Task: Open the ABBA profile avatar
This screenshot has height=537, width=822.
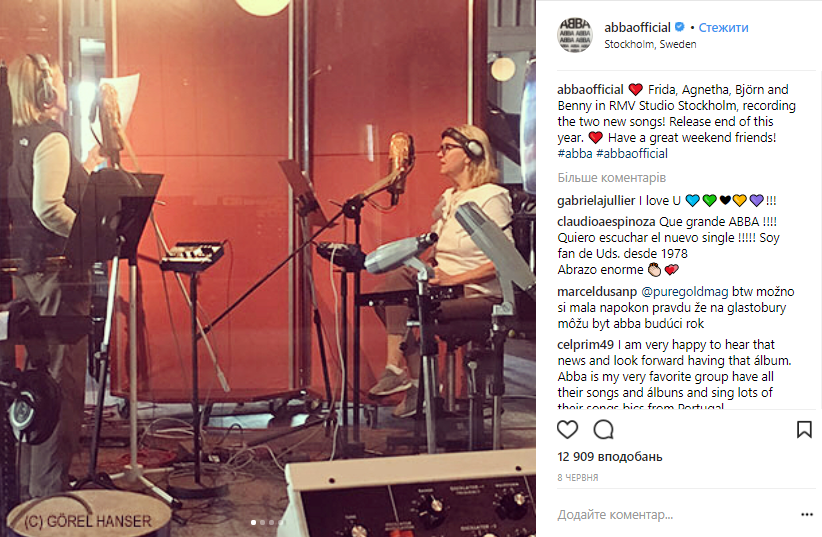Action: 575,35
